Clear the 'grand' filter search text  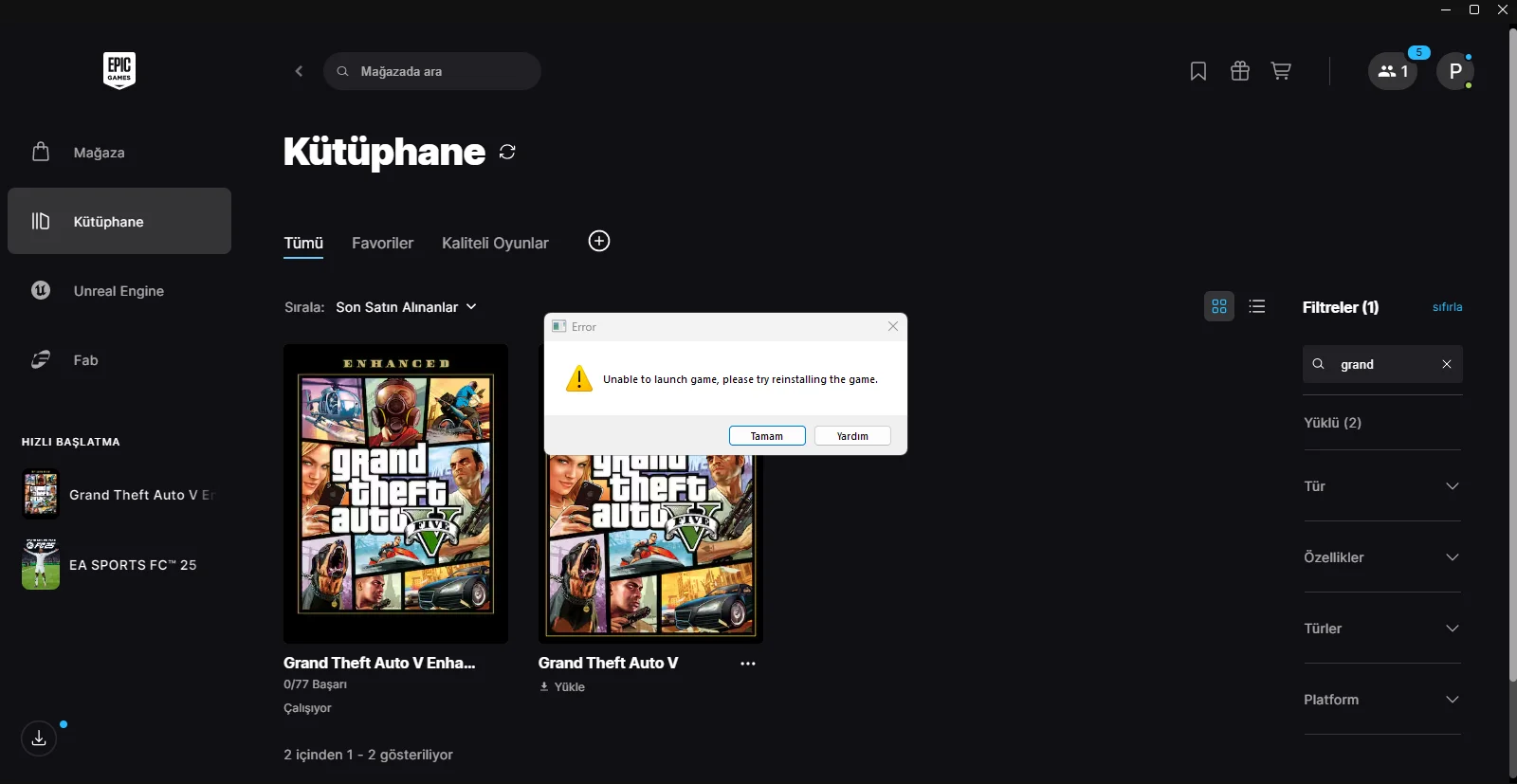click(1447, 364)
